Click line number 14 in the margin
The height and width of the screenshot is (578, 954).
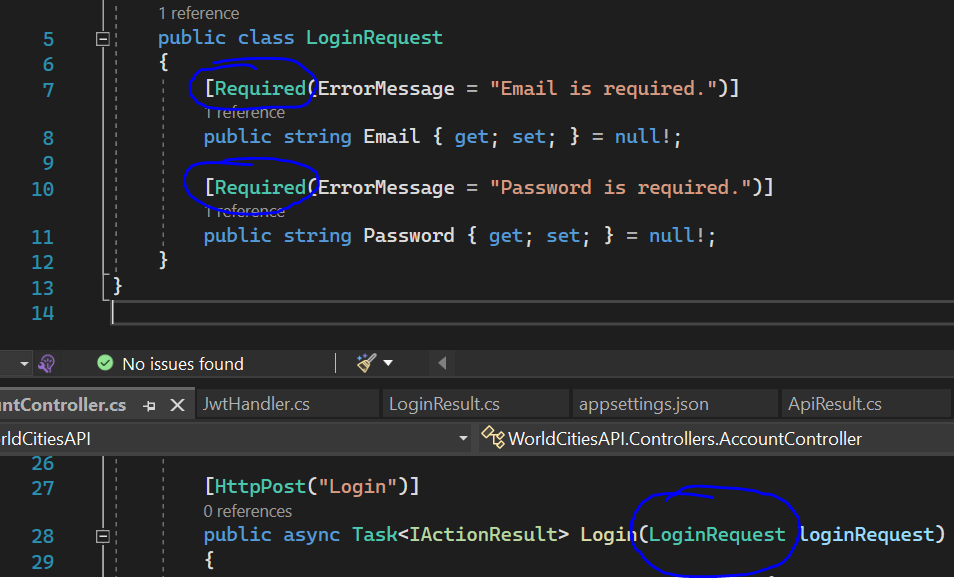click(43, 313)
